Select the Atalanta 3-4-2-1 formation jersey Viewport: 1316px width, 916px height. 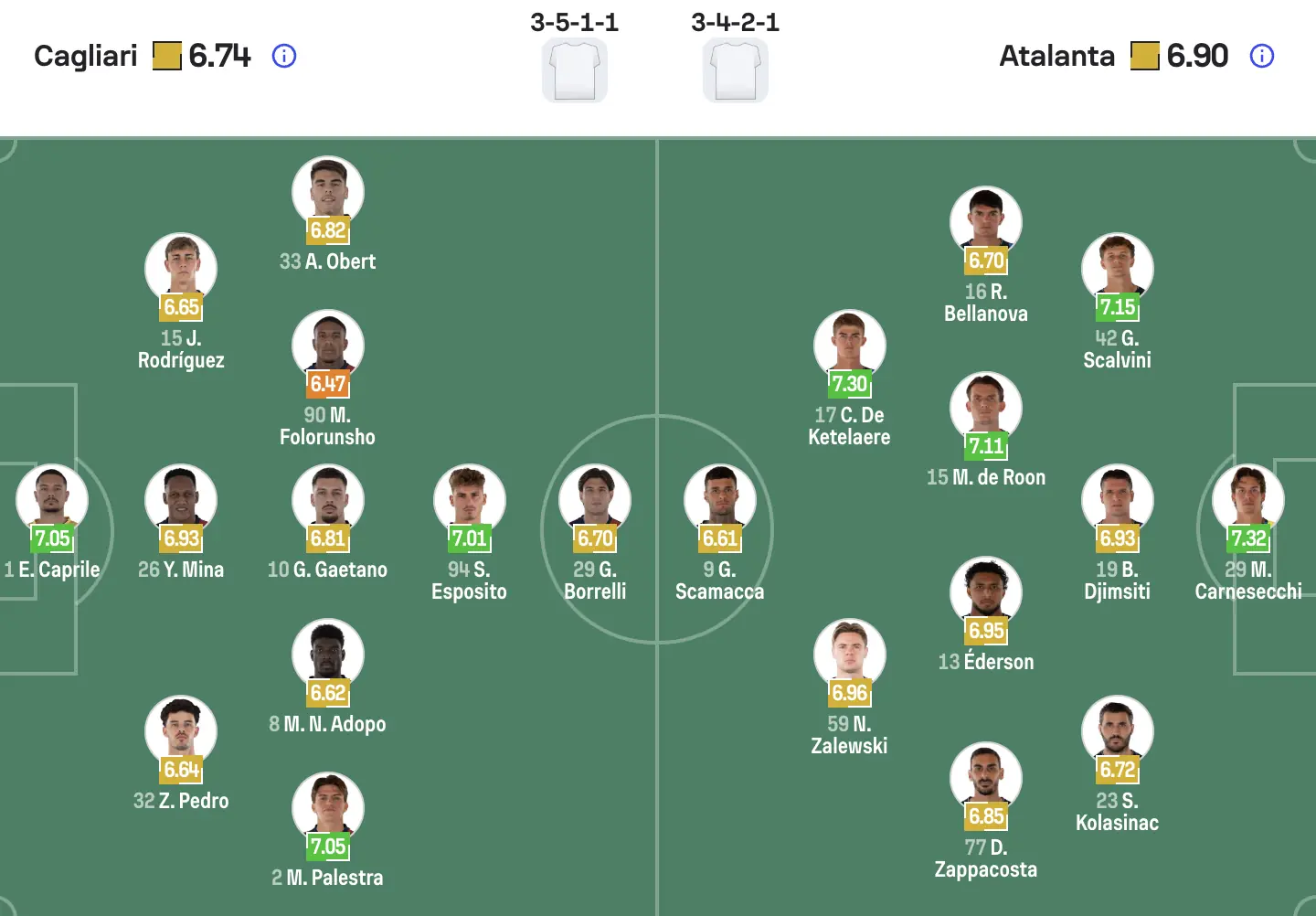[x=734, y=71]
